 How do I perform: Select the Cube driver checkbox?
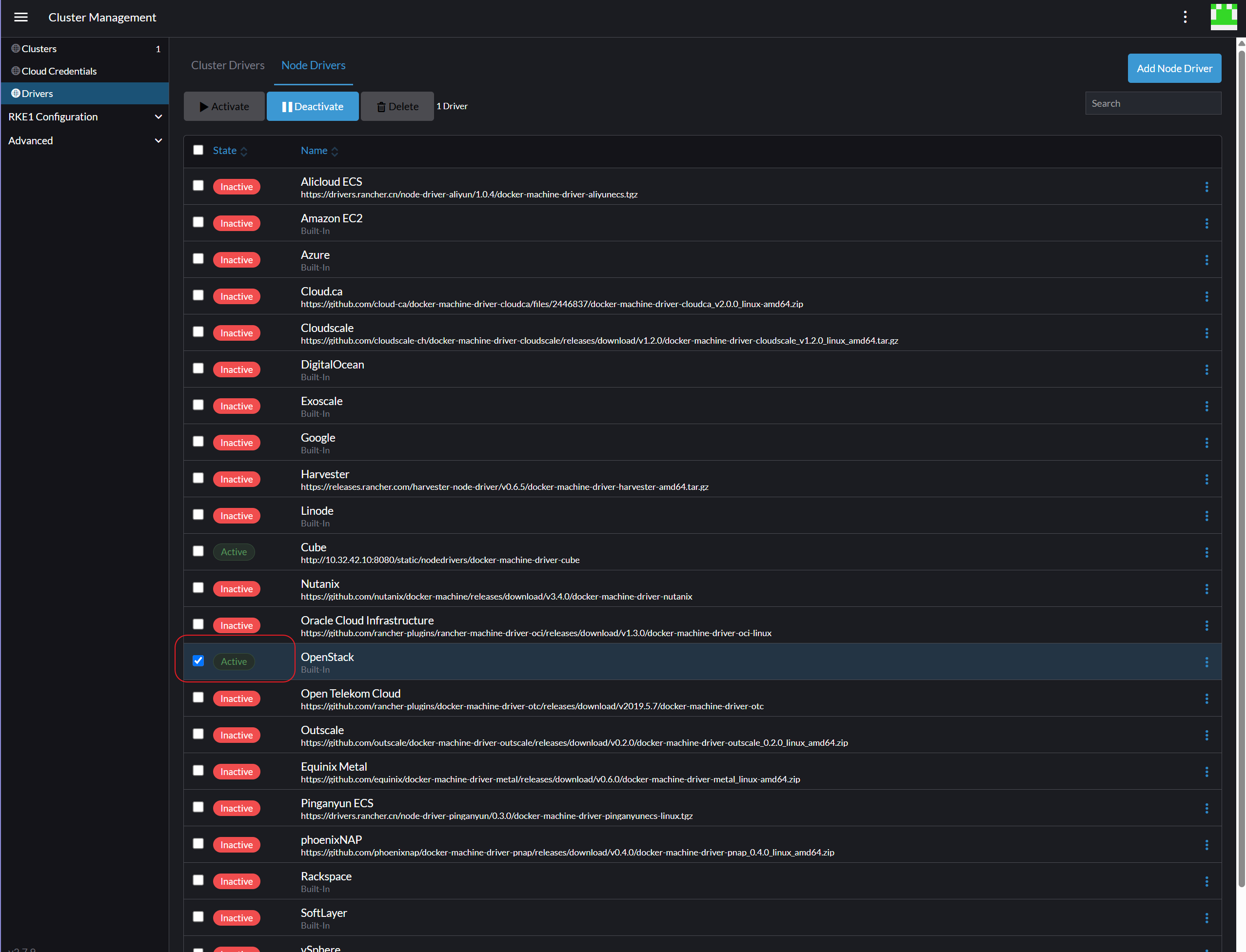tap(198, 551)
